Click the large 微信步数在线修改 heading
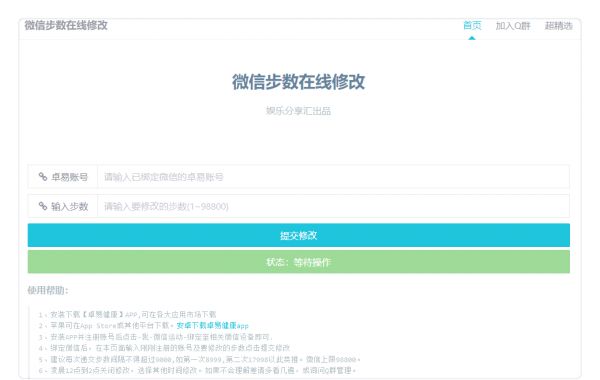The height and width of the screenshot is (380, 600). [x=298, y=82]
